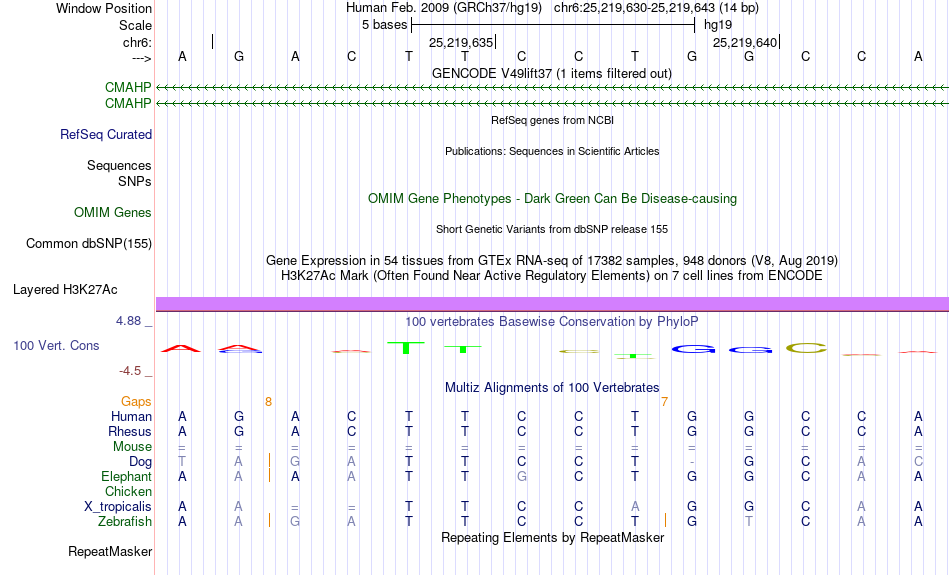950x575 pixels.
Task: Open the Sequences track label
Action: click(x=119, y=165)
